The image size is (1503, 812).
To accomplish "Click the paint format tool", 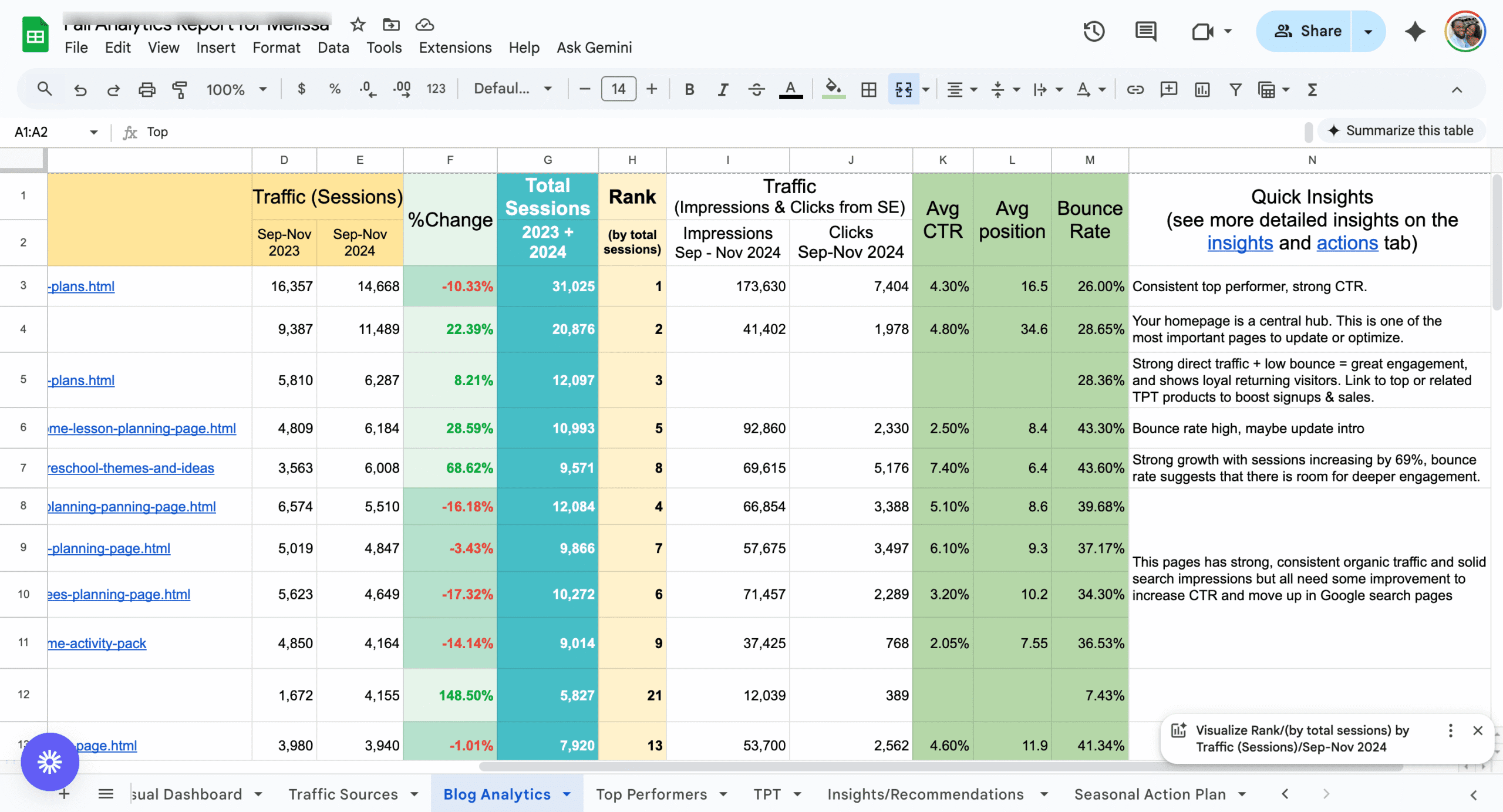I will [179, 89].
